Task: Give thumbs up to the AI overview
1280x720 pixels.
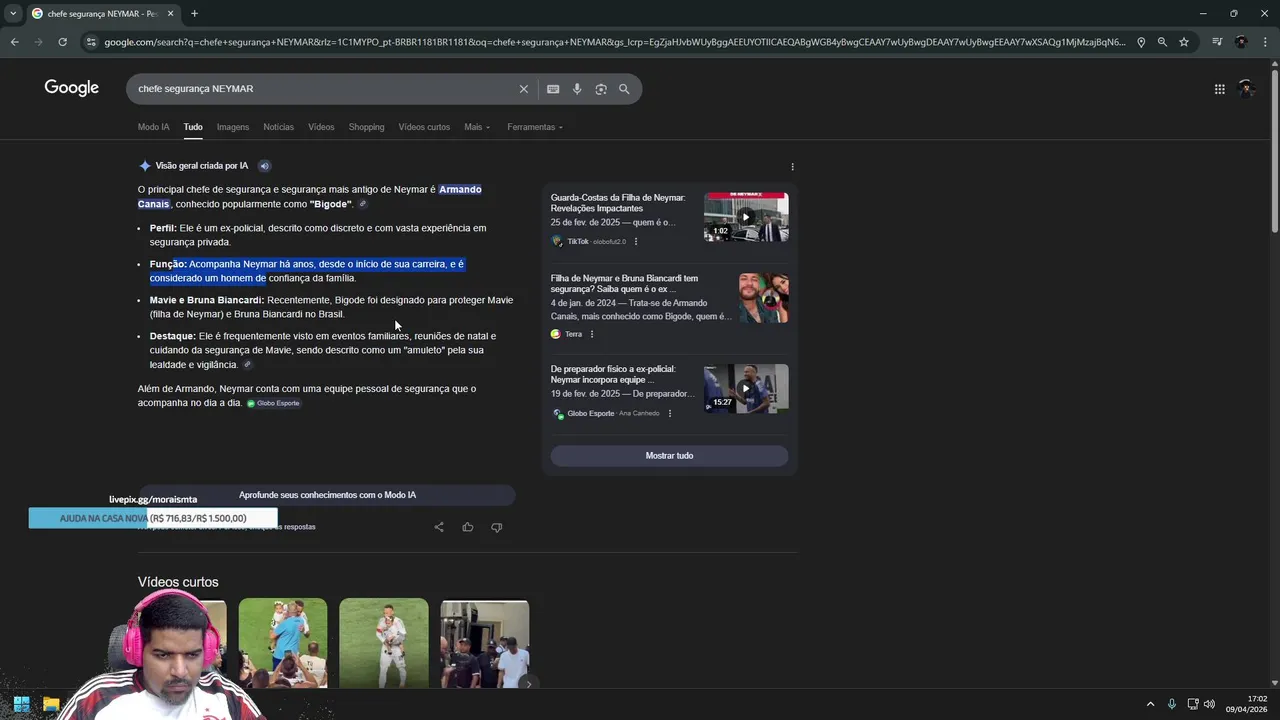Action: pyautogui.click(x=467, y=527)
